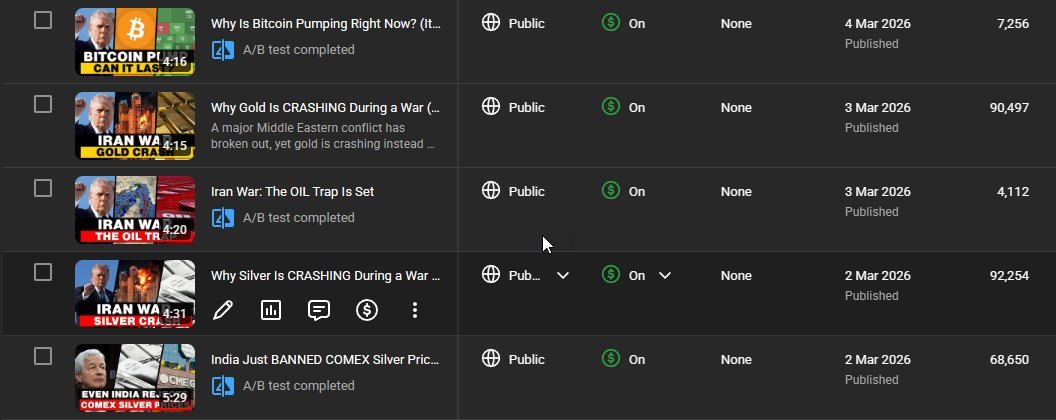Expand visibility dropdown on Silver video row

click(x=563, y=275)
